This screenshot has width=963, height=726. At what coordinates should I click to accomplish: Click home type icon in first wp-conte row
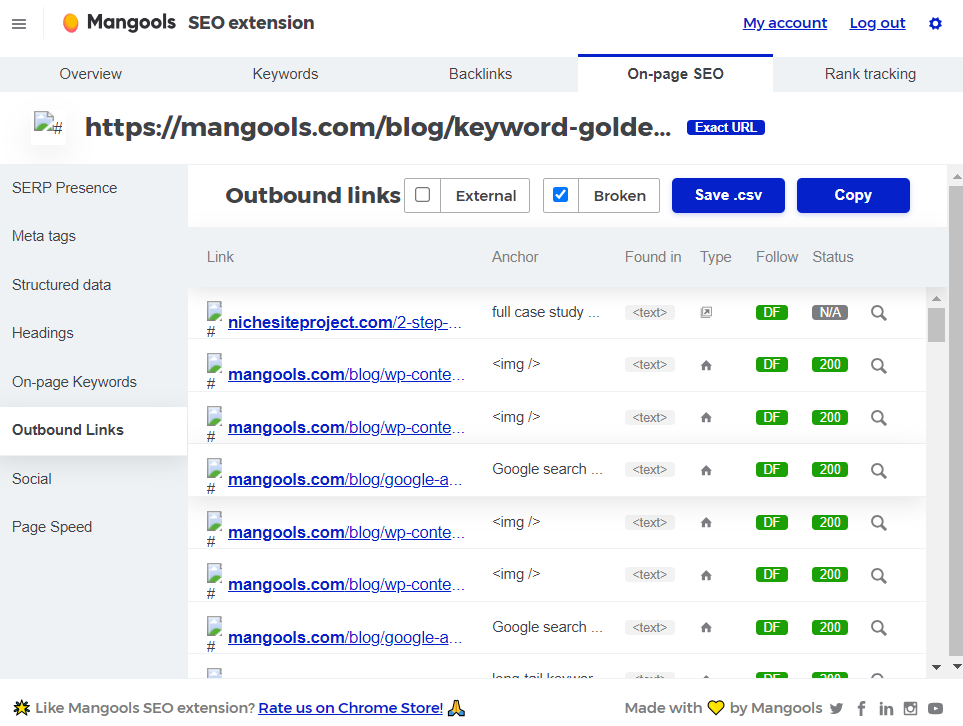[x=706, y=365]
